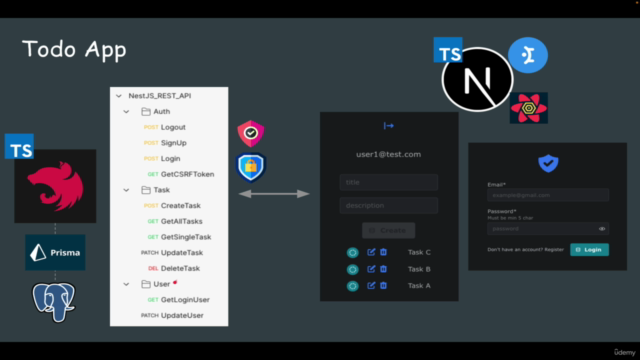Click the User folder icon
Image resolution: width=640 pixels, height=360 pixels.
click(x=146, y=284)
